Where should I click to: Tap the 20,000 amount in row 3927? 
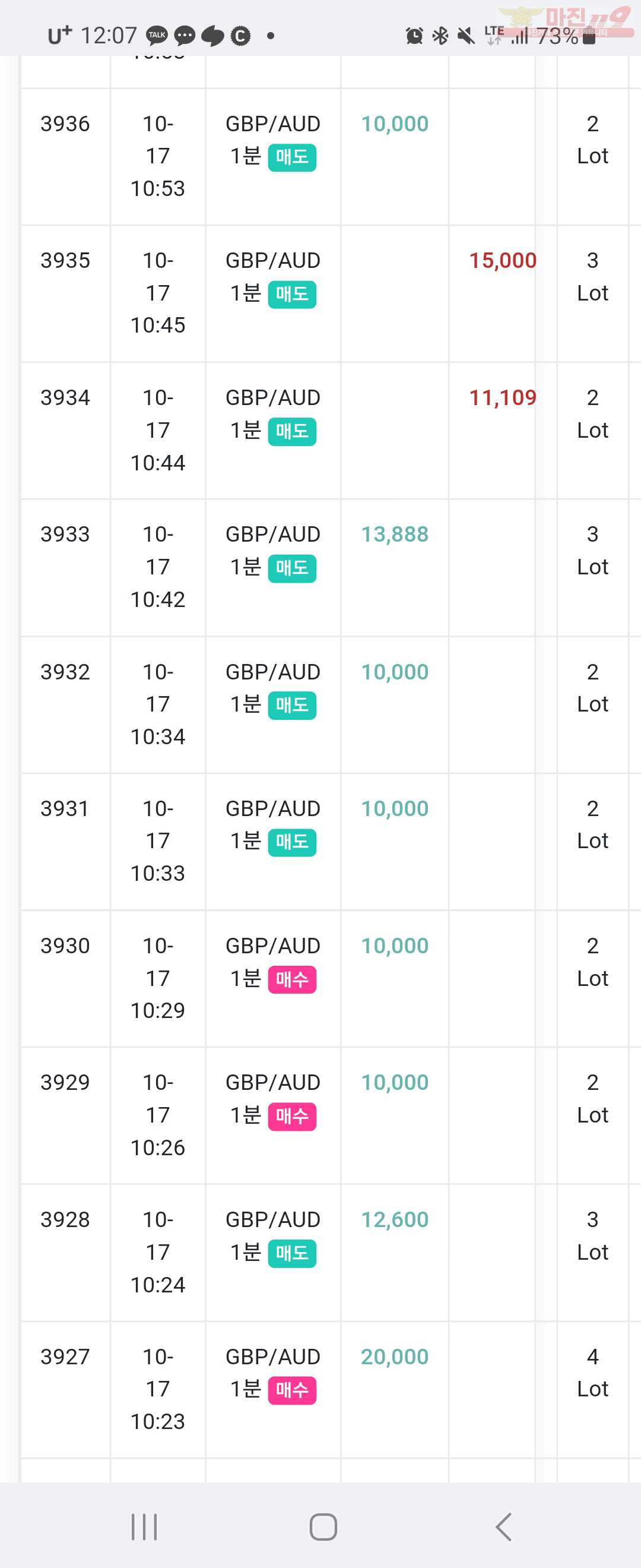click(x=395, y=1357)
